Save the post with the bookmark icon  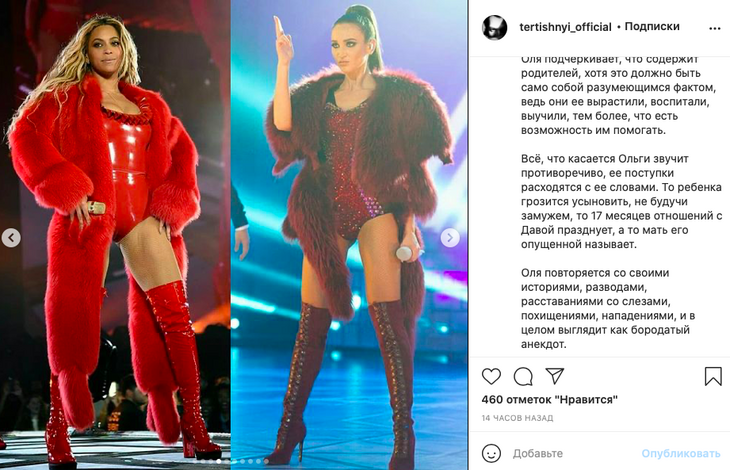click(x=713, y=376)
